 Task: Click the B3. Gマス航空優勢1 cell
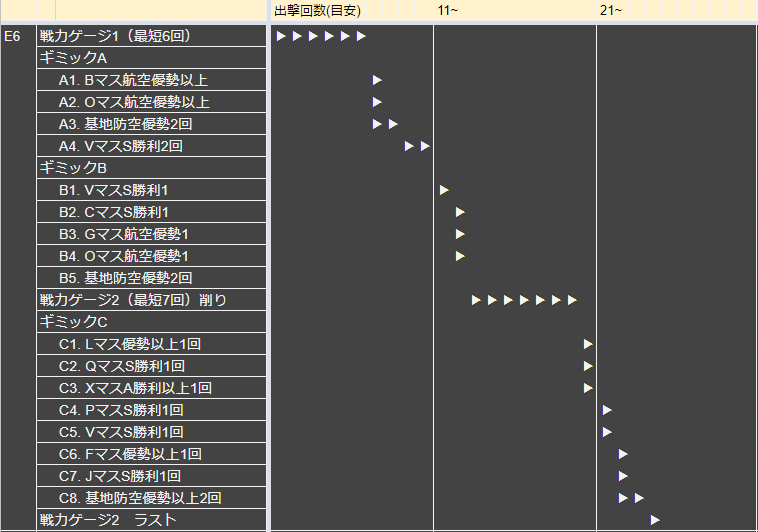(x=151, y=234)
